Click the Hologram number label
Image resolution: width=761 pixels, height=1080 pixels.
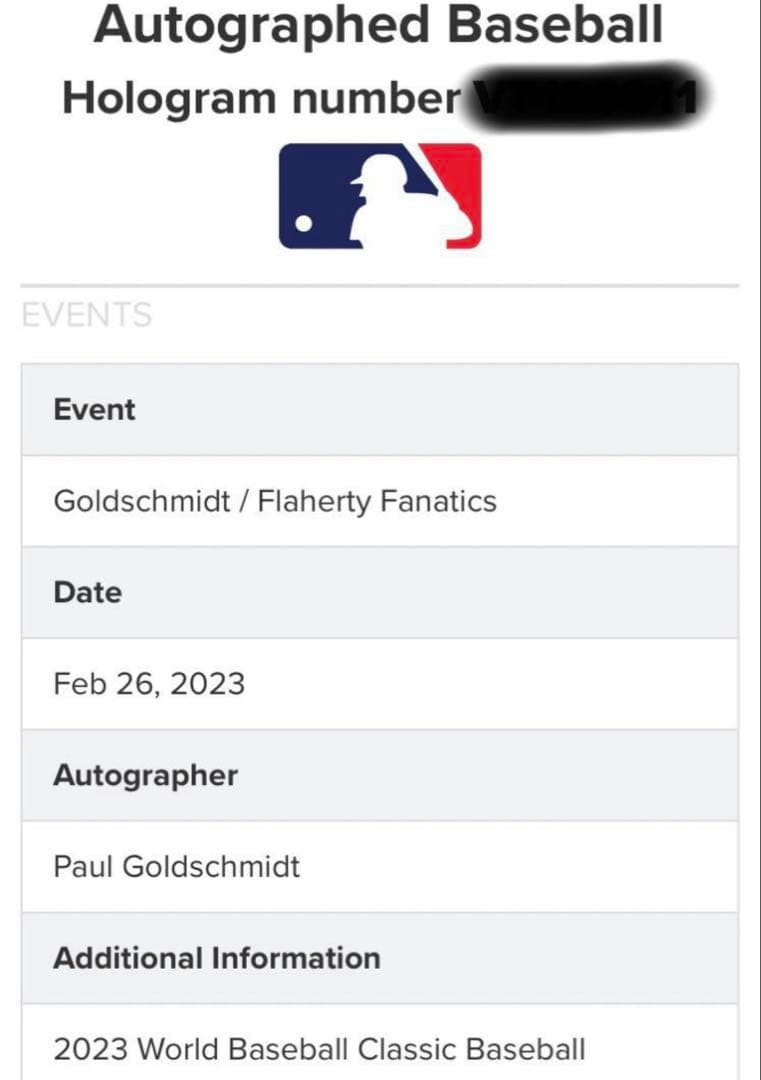[260, 98]
